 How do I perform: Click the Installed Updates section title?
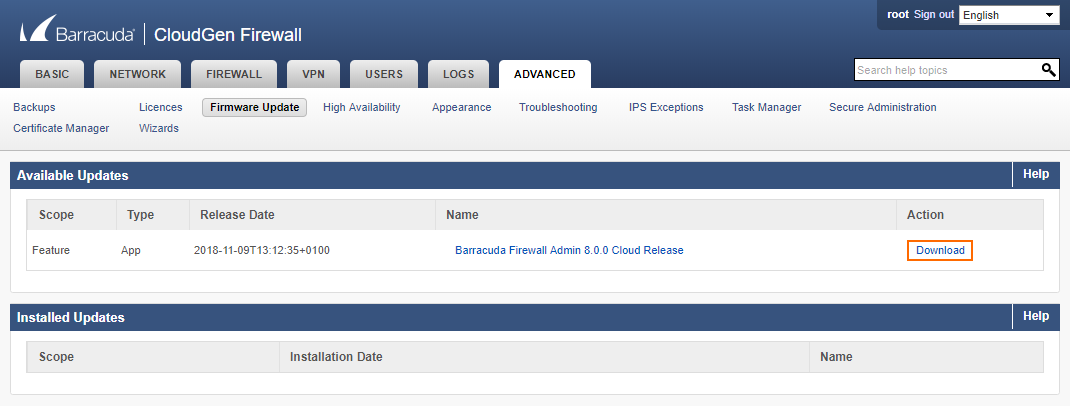70,317
